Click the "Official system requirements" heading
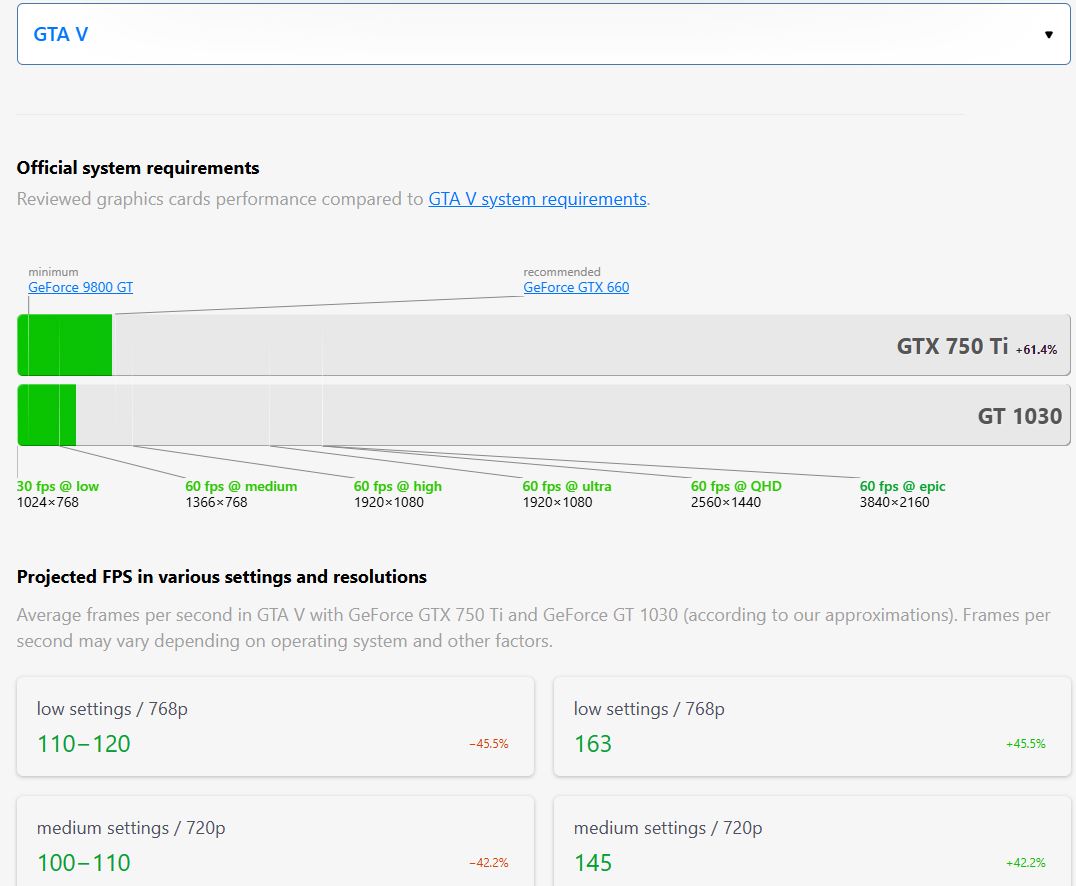 (x=138, y=168)
